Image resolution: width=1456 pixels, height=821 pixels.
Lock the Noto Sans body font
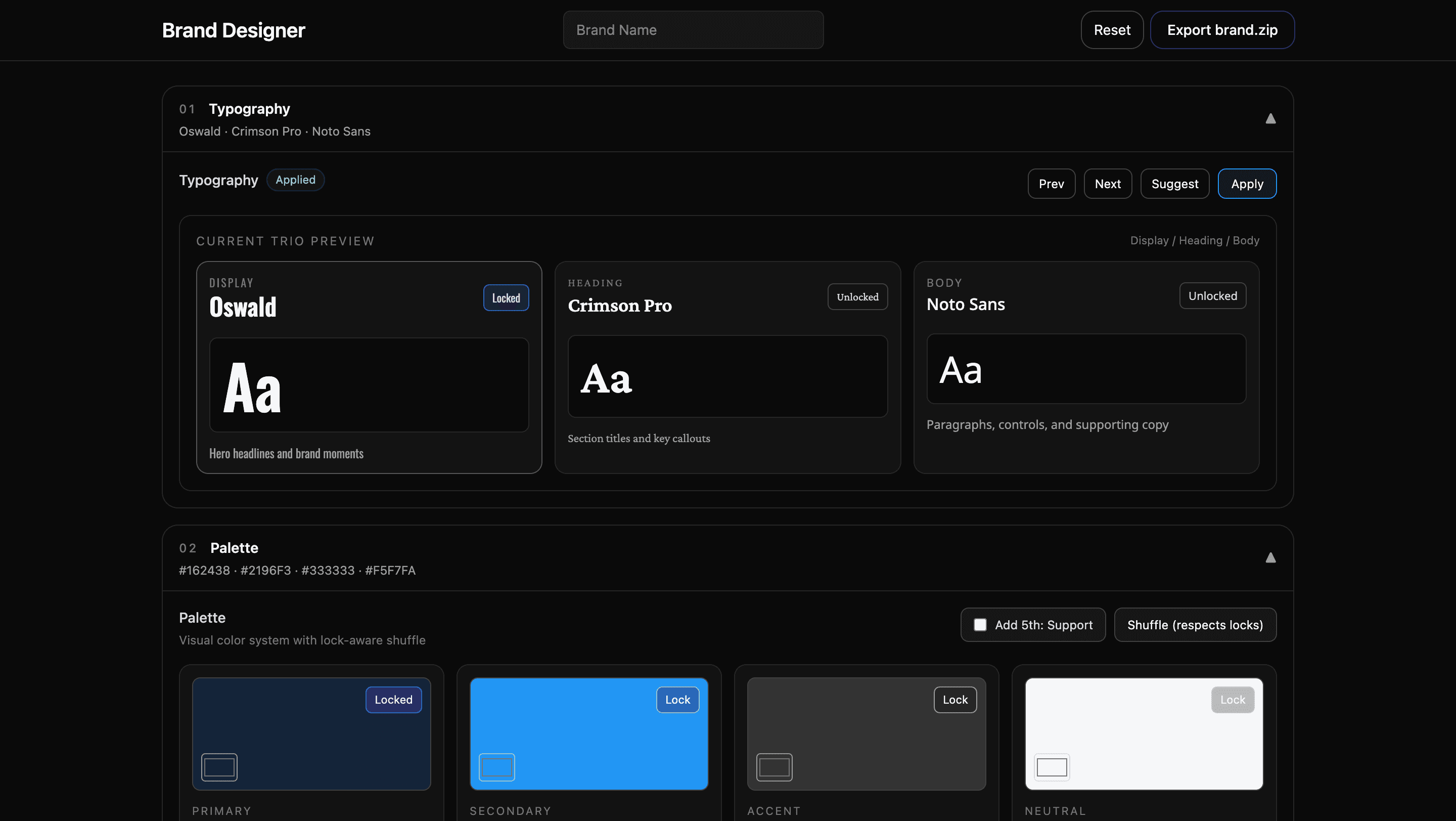tap(1212, 296)
